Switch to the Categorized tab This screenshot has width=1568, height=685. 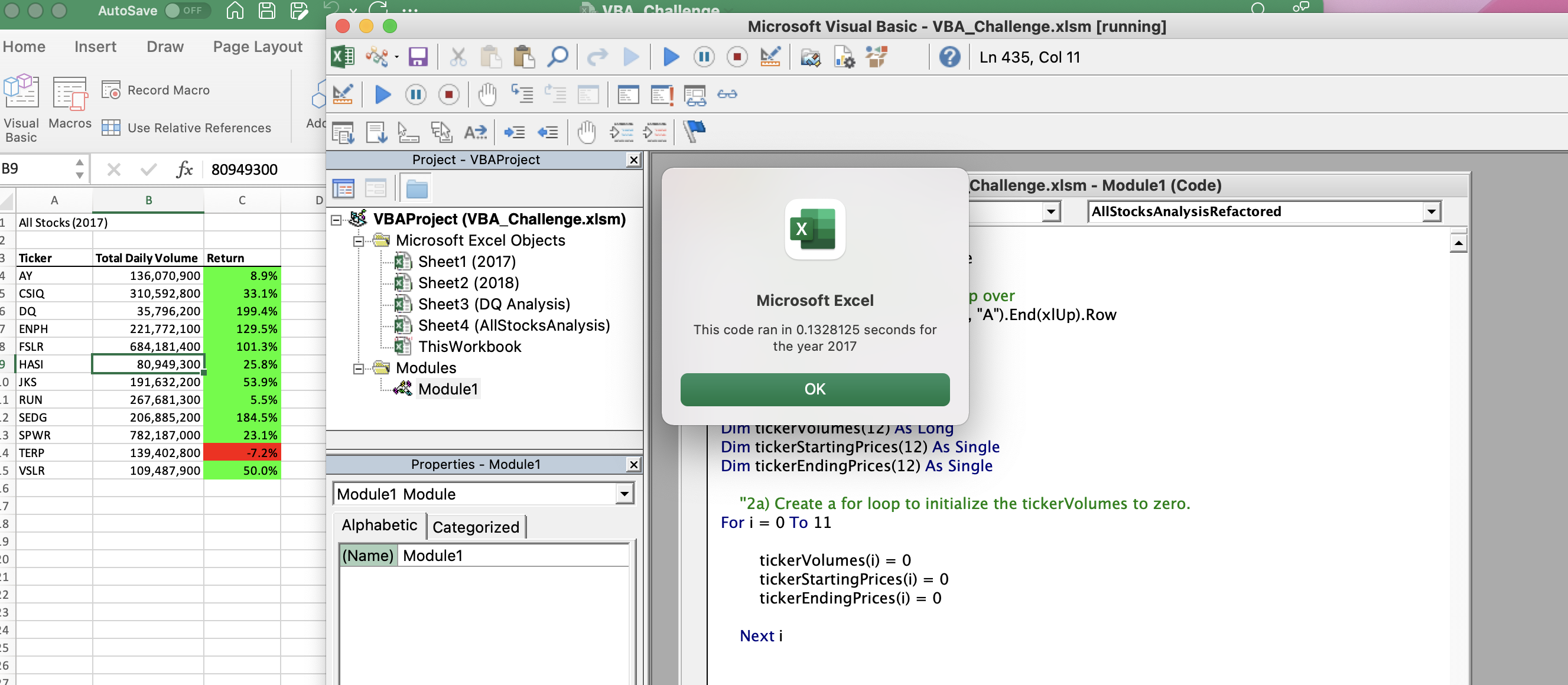(476, 527)
